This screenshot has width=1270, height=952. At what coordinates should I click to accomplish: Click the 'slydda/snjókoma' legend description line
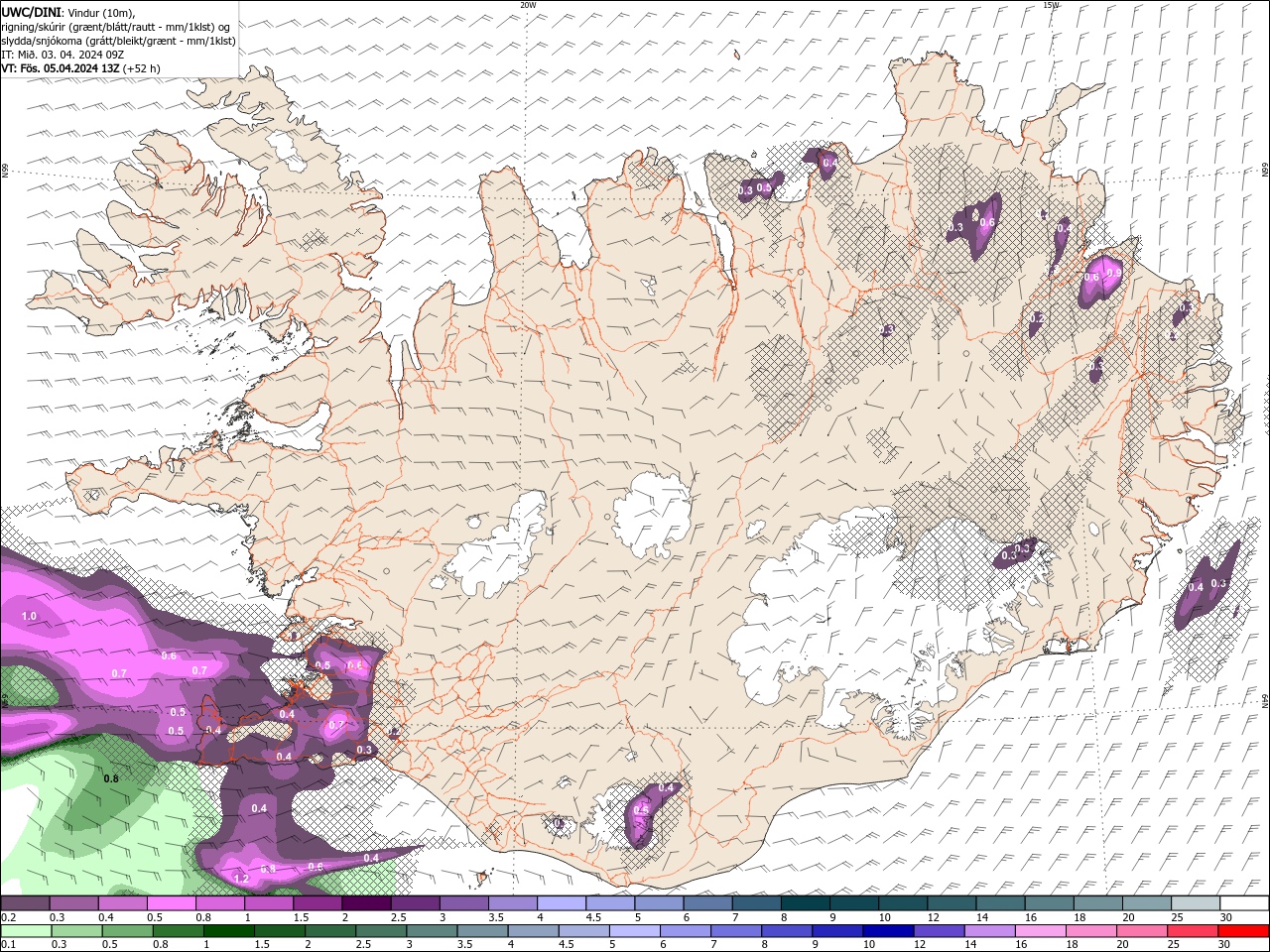pyautogui.click(x=118, y=41)
